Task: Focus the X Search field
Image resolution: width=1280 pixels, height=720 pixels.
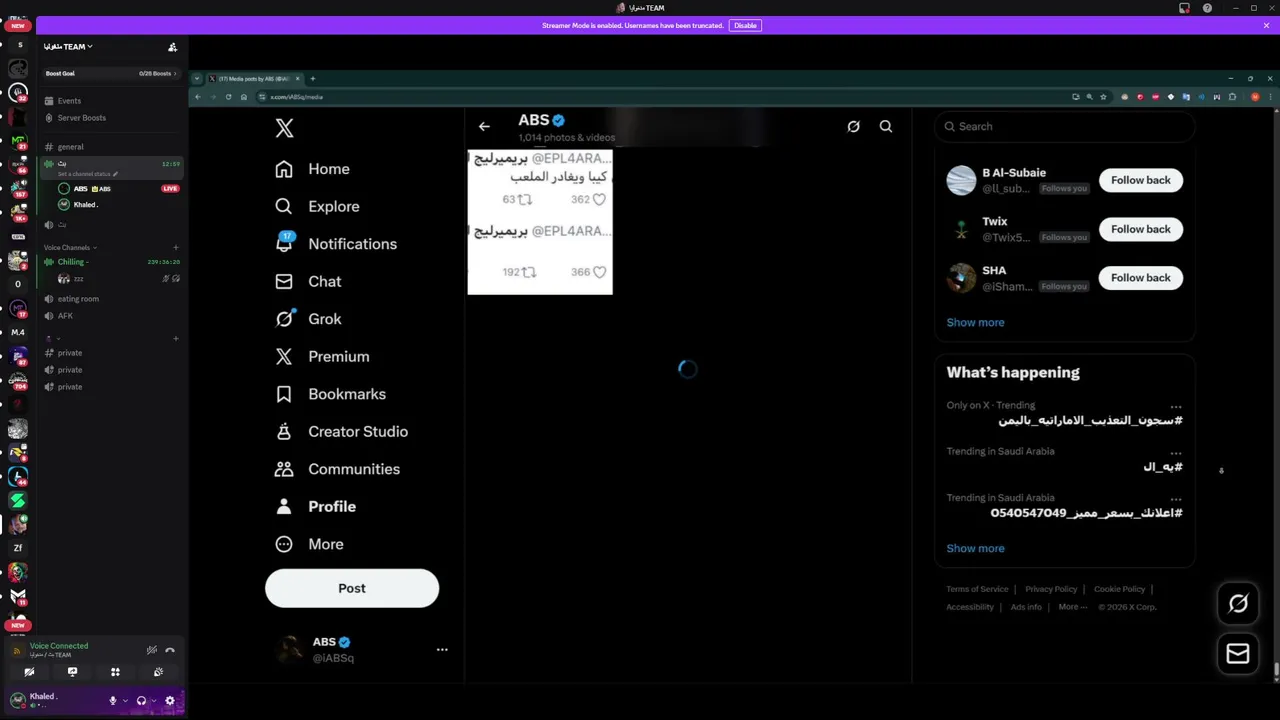Action: (x=1065, y=126)
